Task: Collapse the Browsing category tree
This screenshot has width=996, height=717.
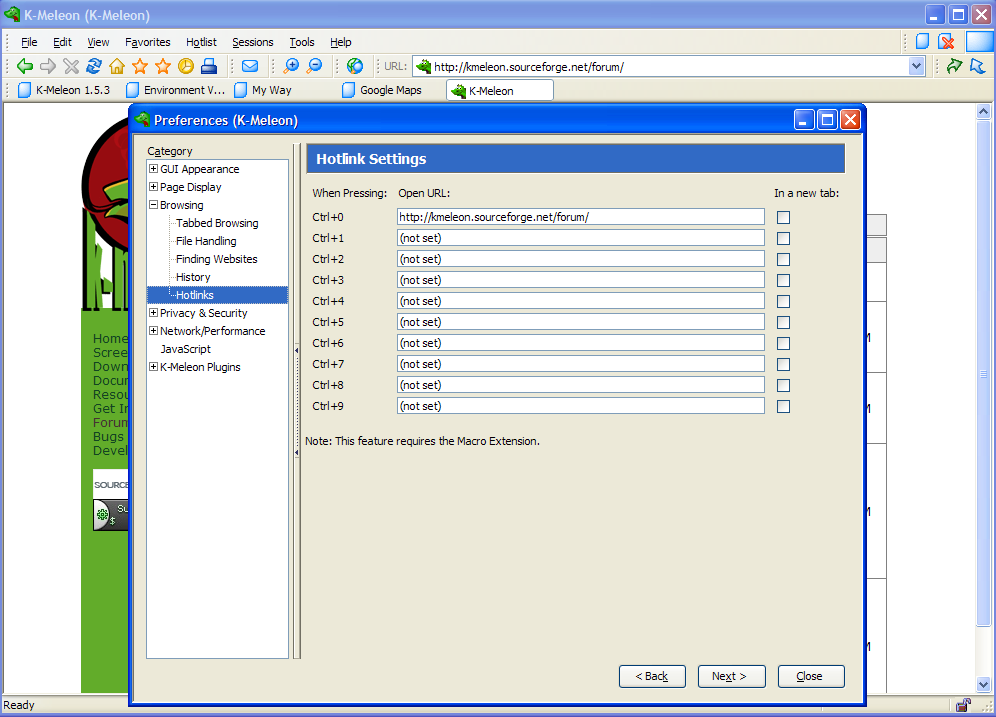Action: pos(153,205)
